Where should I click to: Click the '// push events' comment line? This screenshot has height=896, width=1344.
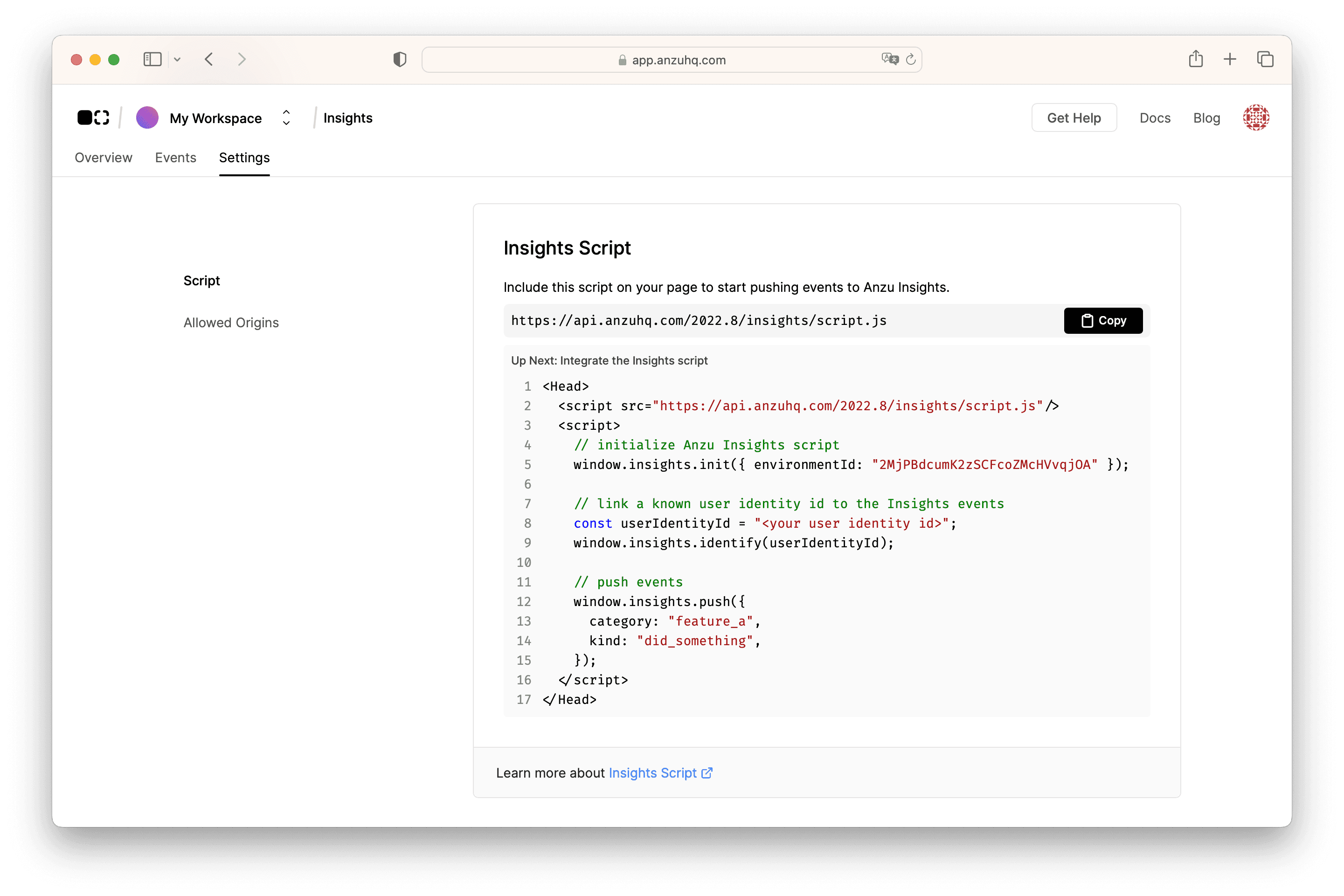click(628, 582)
